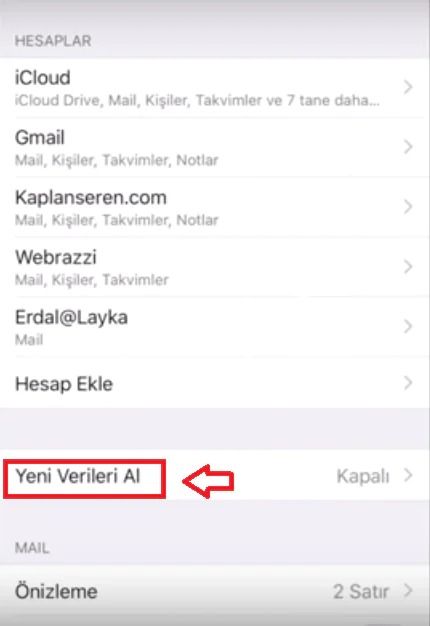
Task: Tap the chevron beside Hesap Ekle
Action: 408,382
